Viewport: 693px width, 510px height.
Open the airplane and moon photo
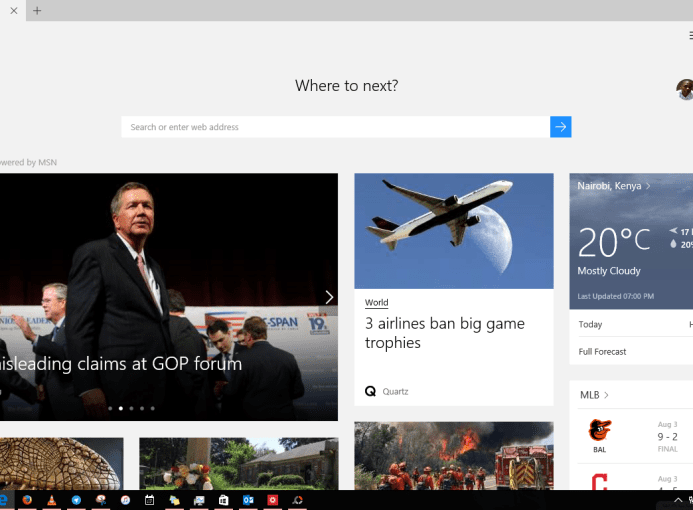(454, 231)
